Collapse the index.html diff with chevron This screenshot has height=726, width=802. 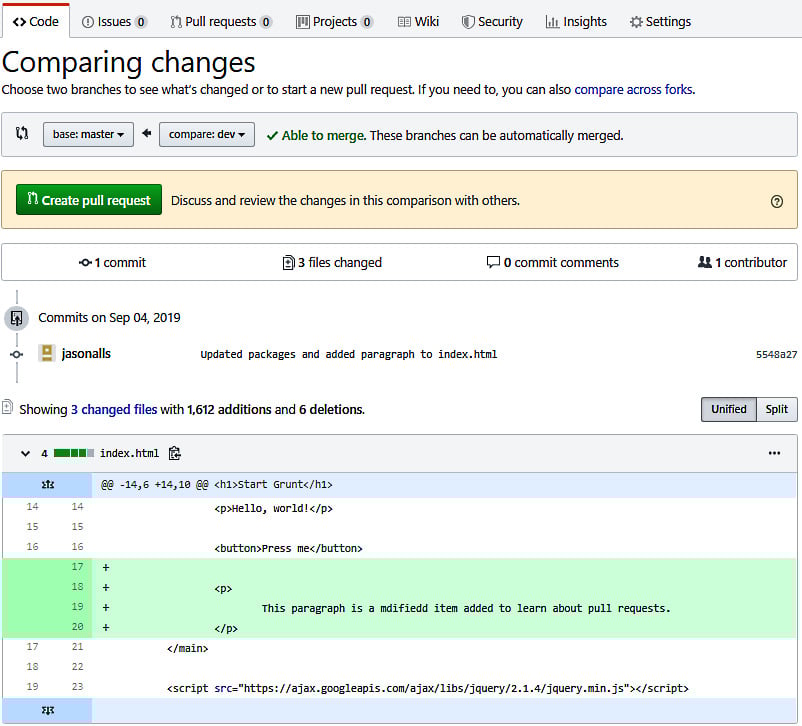point(25,453)
